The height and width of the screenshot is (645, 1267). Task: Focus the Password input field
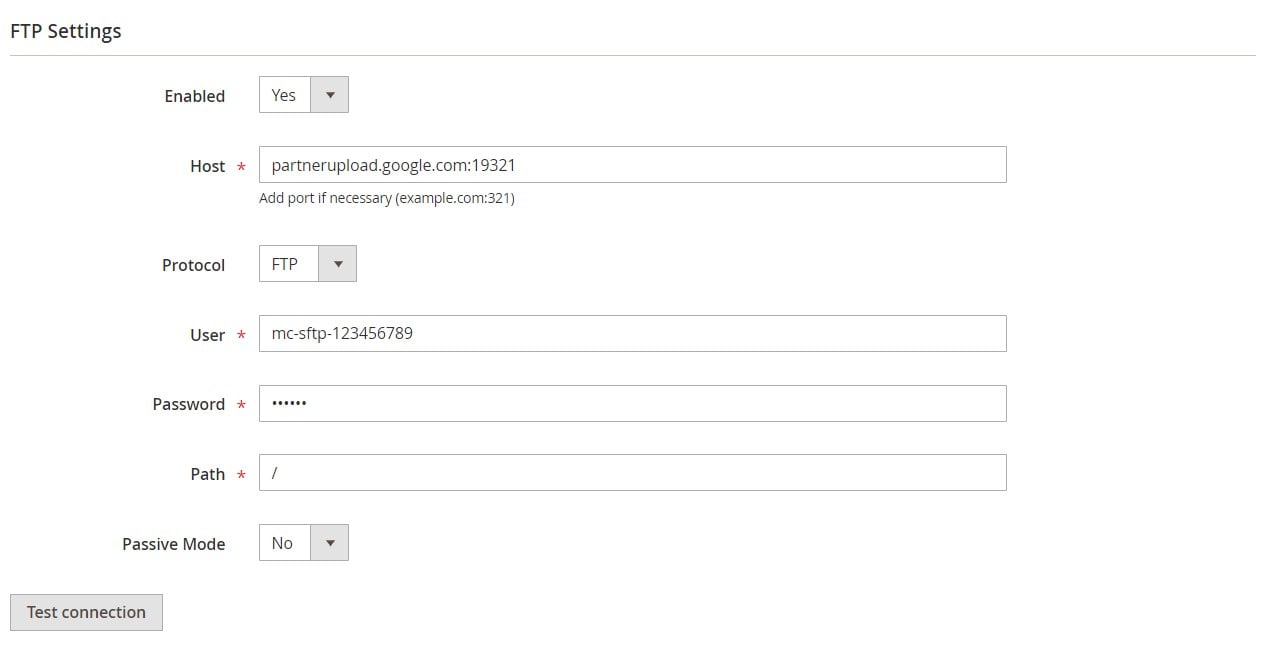coord(632,404)
